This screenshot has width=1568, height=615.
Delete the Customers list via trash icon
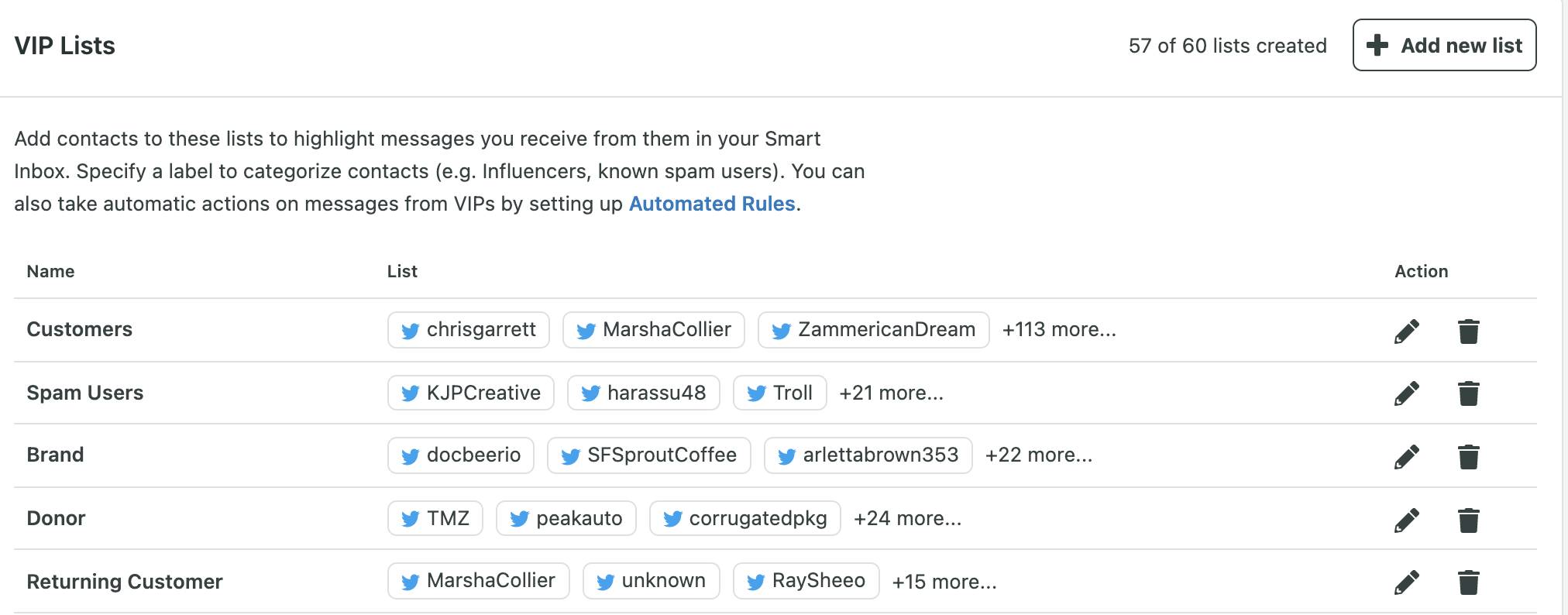point(1469,331)
